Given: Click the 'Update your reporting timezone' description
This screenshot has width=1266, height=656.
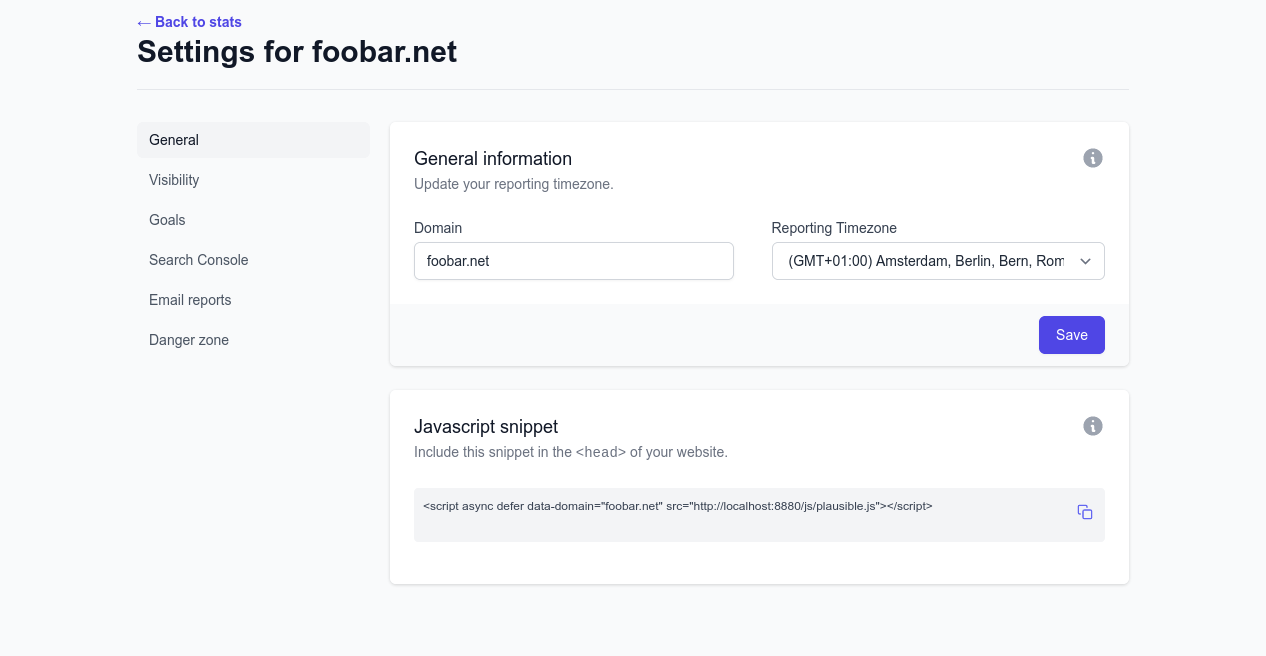Looking at the screenshot, I should pyautogui.click(x=513, y=184).
